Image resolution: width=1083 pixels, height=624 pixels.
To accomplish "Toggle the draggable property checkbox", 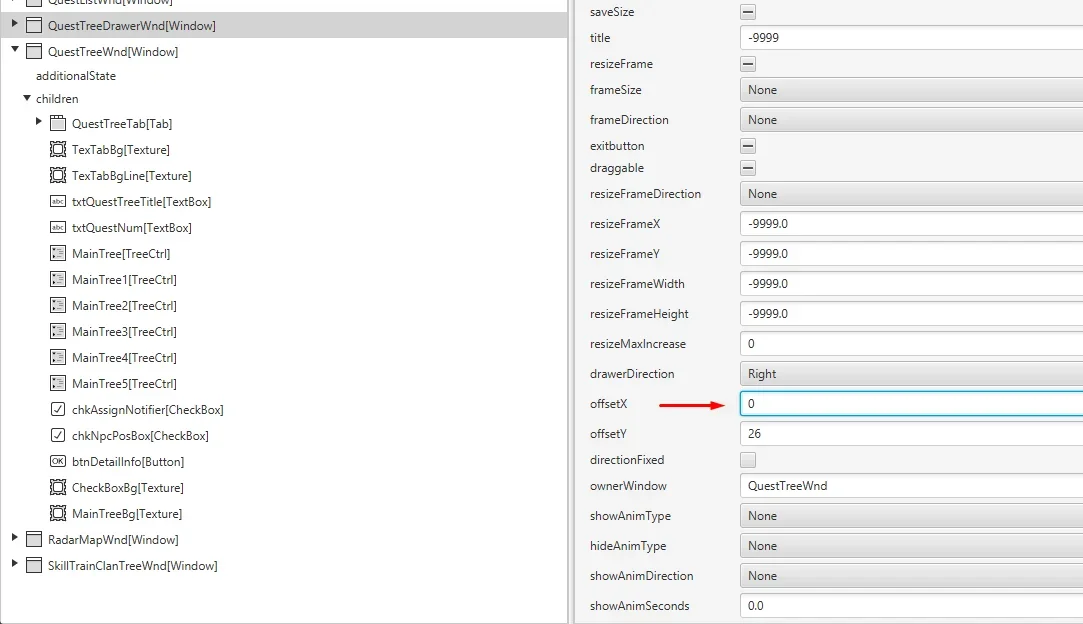I will tap(748, 168).
